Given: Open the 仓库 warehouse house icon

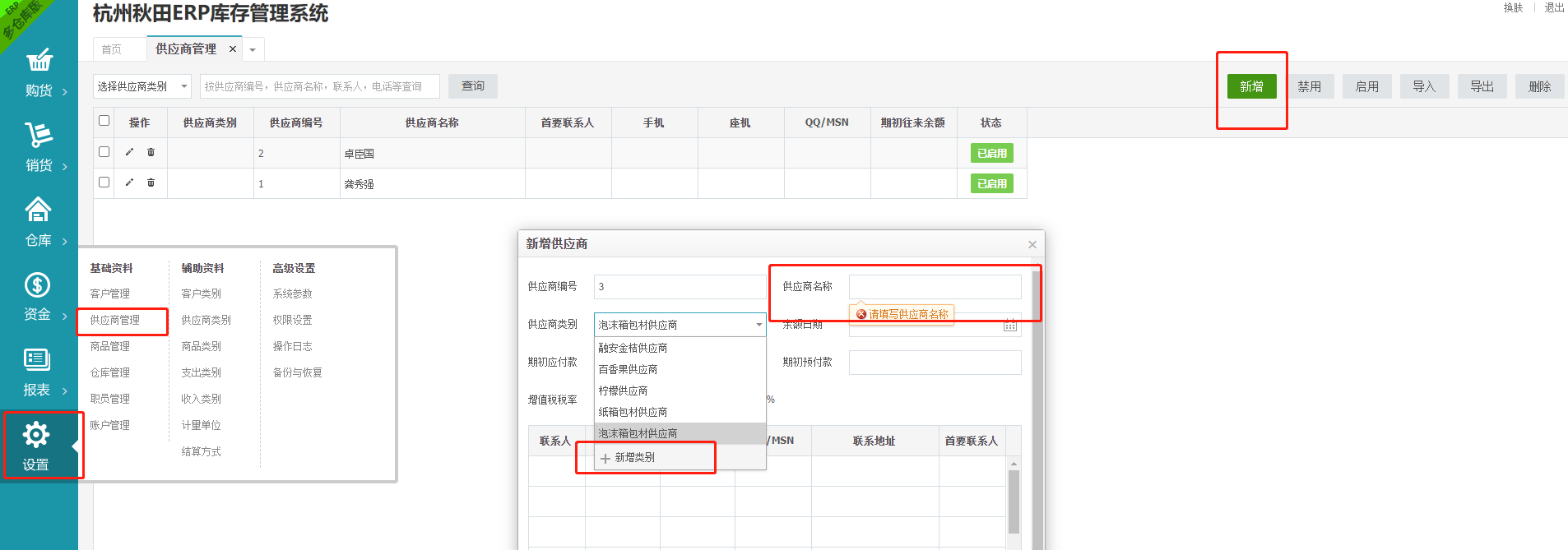Looking at the screenshot, I should 39,209.
